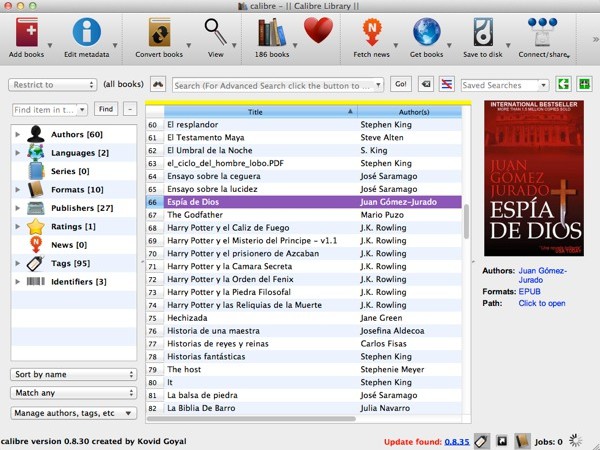600x450 pixels.
Task: Click the Find button
Action: coord(106,109)
